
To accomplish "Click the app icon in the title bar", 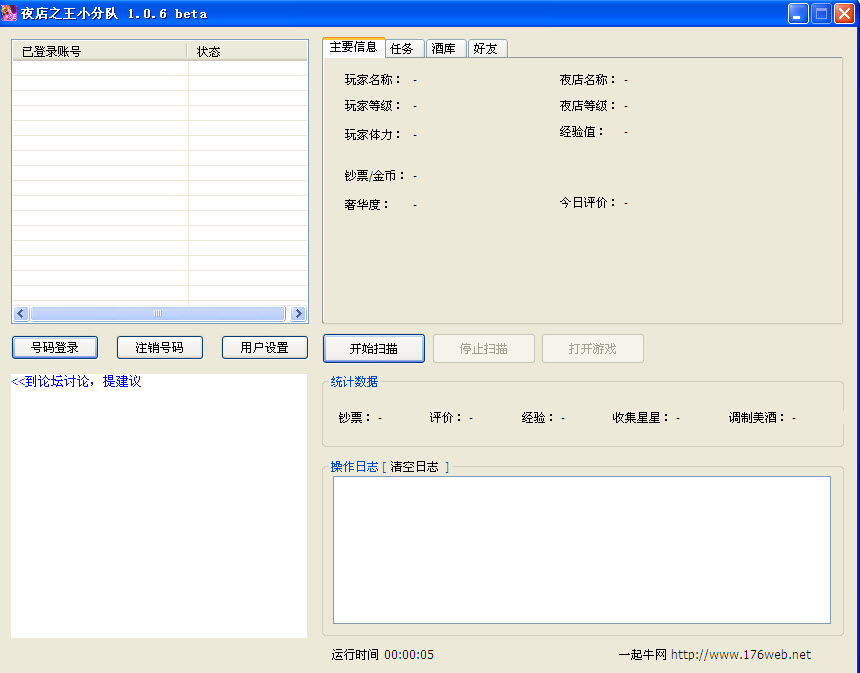I will point(10,13).
